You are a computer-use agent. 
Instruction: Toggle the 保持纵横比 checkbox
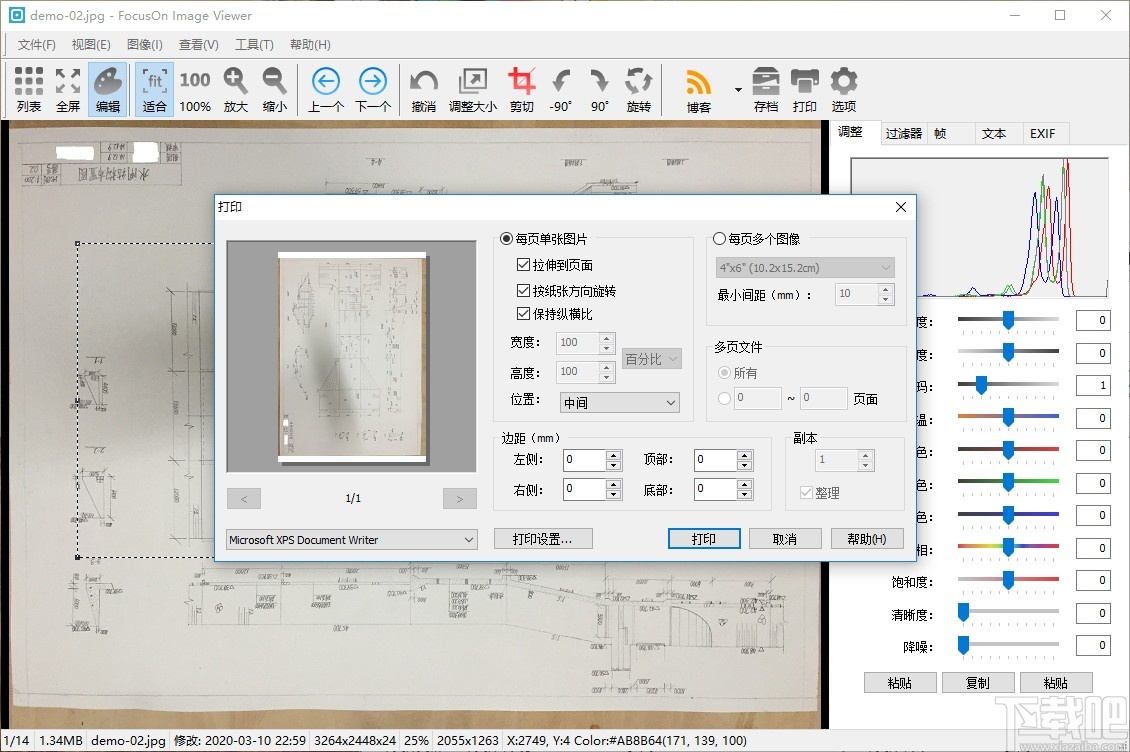point(524,313)
